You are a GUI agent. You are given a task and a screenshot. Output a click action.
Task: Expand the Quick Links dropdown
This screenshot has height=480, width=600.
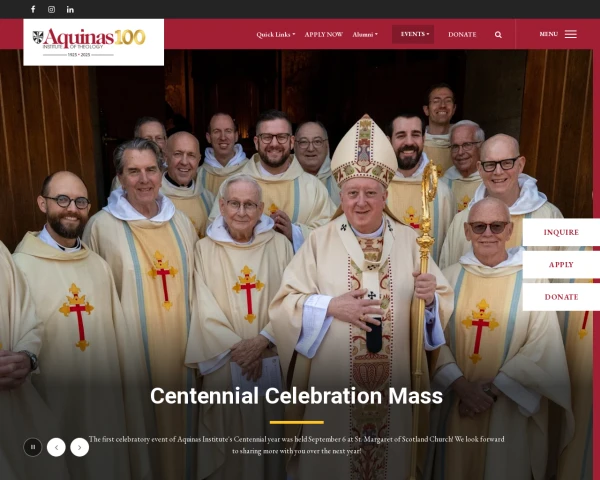pyautogui.click(x=276, y=34)
